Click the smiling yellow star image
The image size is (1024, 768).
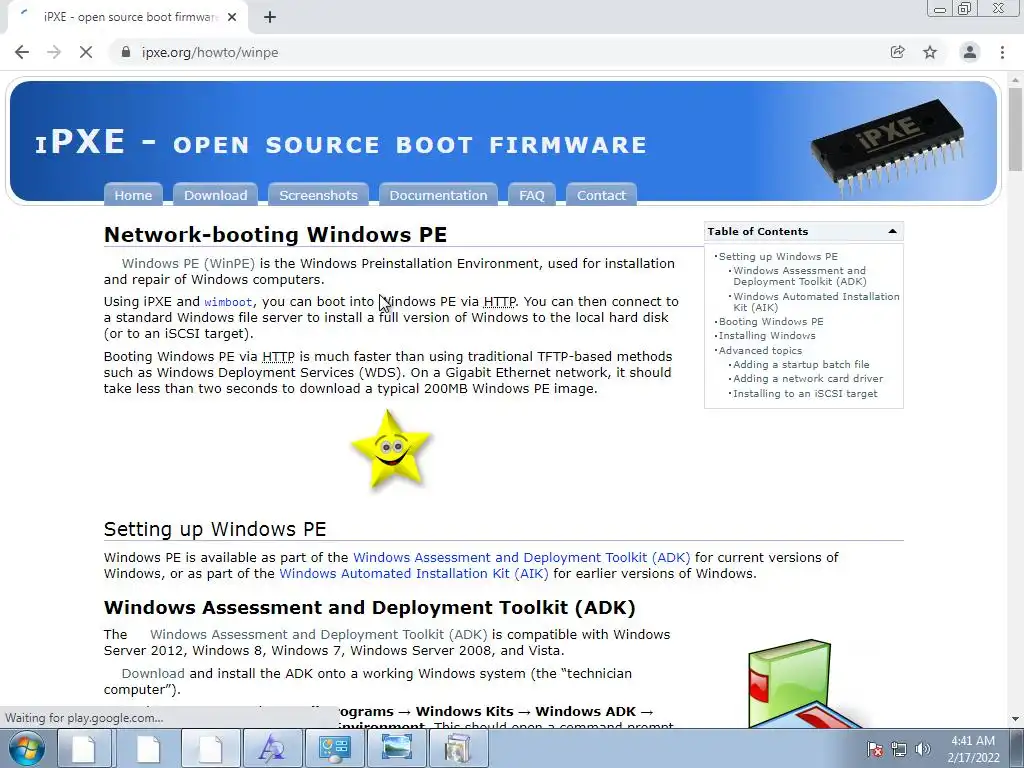tap(391, 449)
